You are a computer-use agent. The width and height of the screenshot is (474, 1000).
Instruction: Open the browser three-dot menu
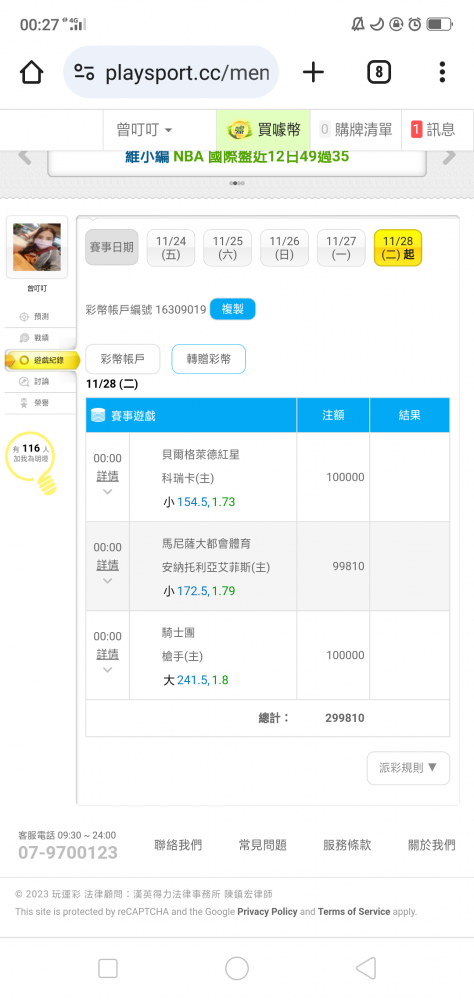point(442,72)
